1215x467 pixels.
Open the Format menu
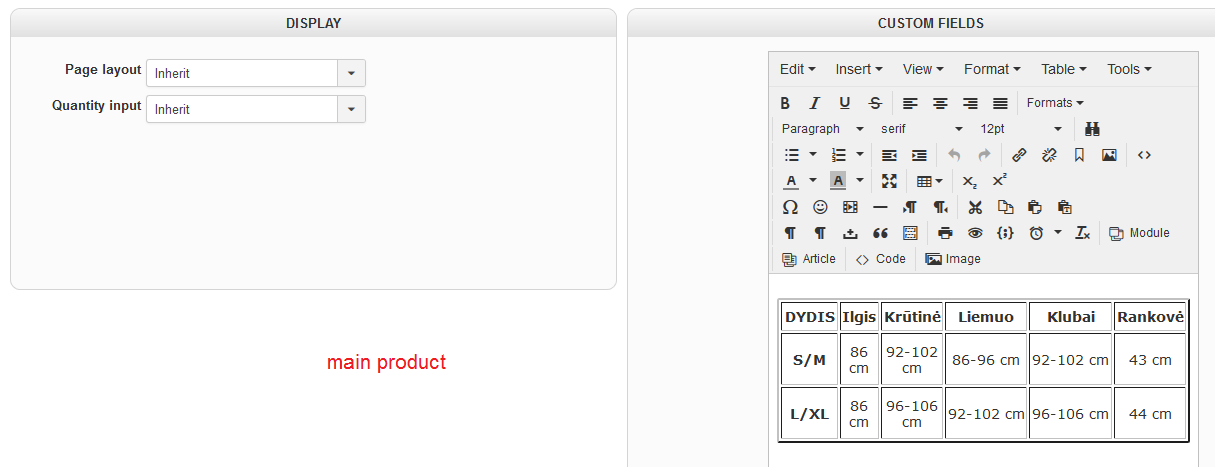[992, 69]
